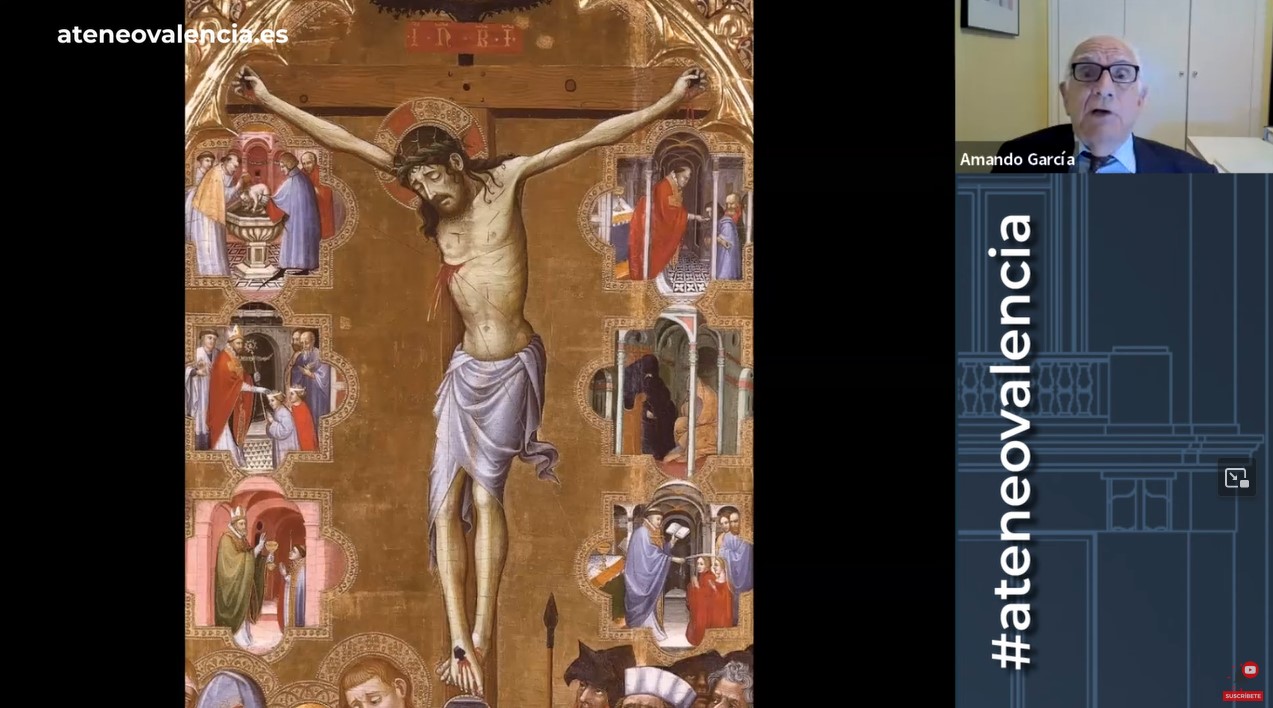This screenshot has width=1273, height=708.
Task: Click the picture-in-picture icon
Action: tap(1236, 478)
